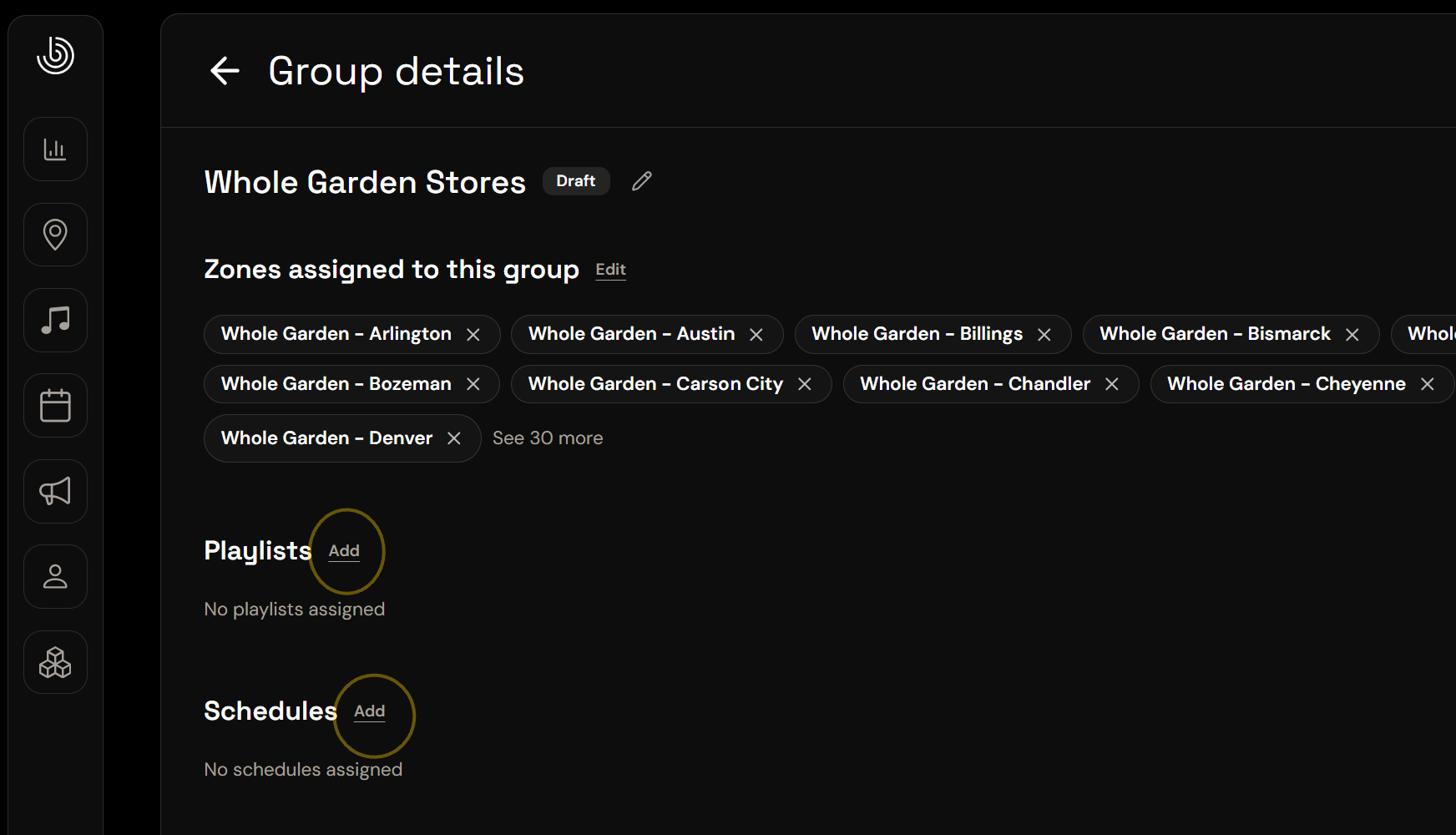Viewport: 1456px width, 835px height.
Task: Open the calendar schedules sidebar icon
Action: pyautogui.click(x=55, y=406)
